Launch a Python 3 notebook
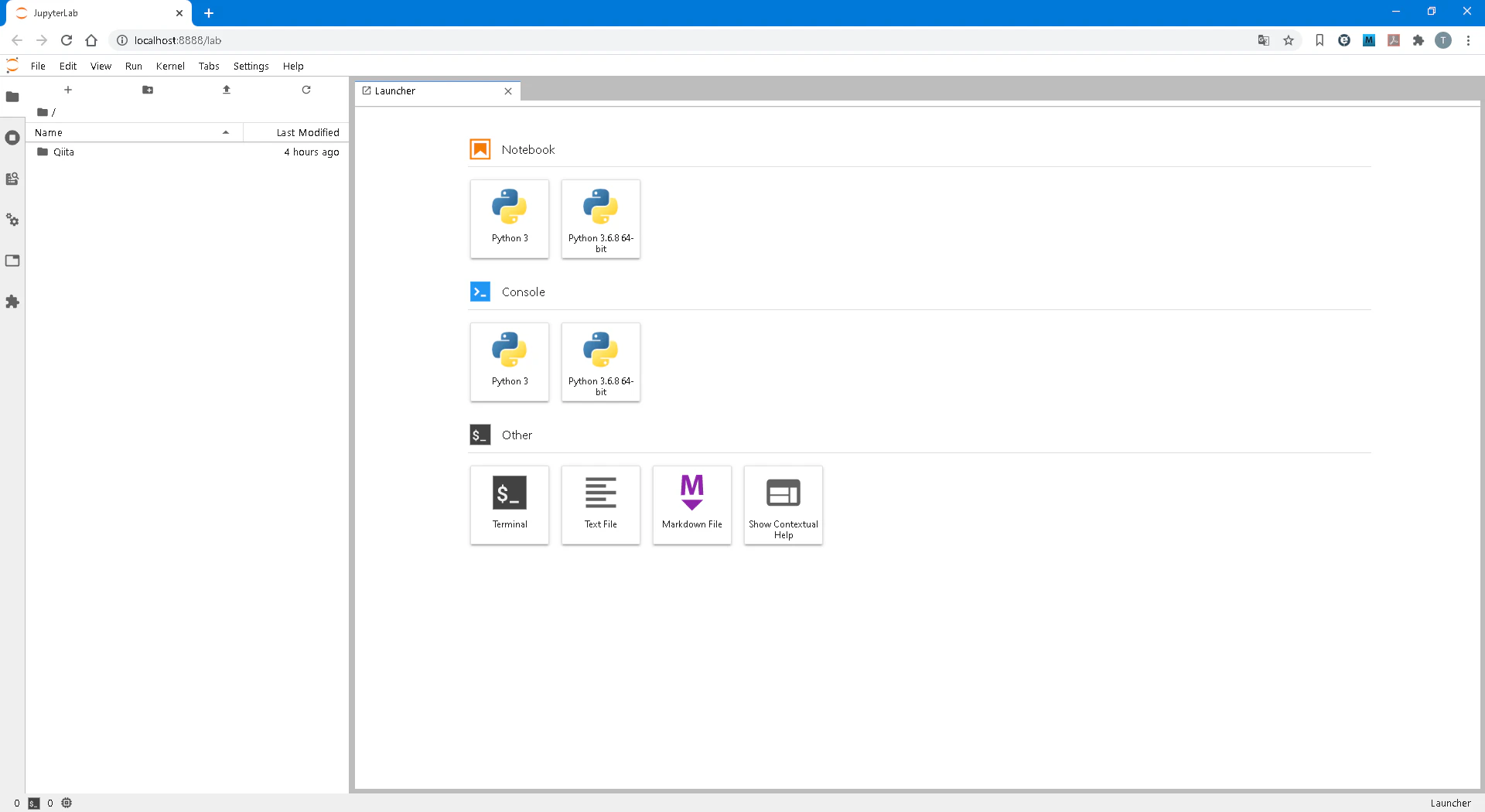The image size is (1485, 812). 510,219
